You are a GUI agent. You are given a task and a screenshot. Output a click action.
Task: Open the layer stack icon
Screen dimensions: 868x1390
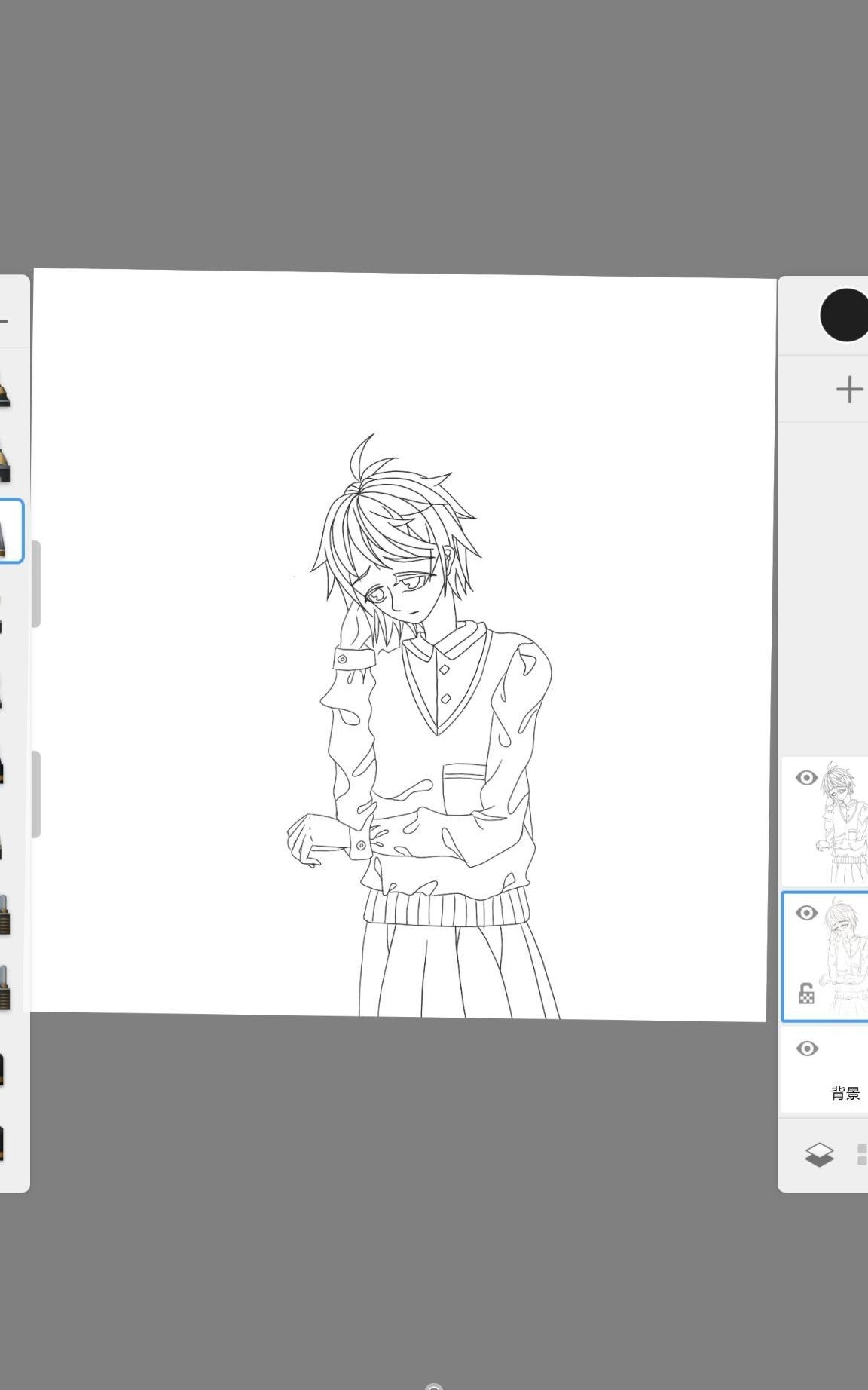coord(819,1154)
